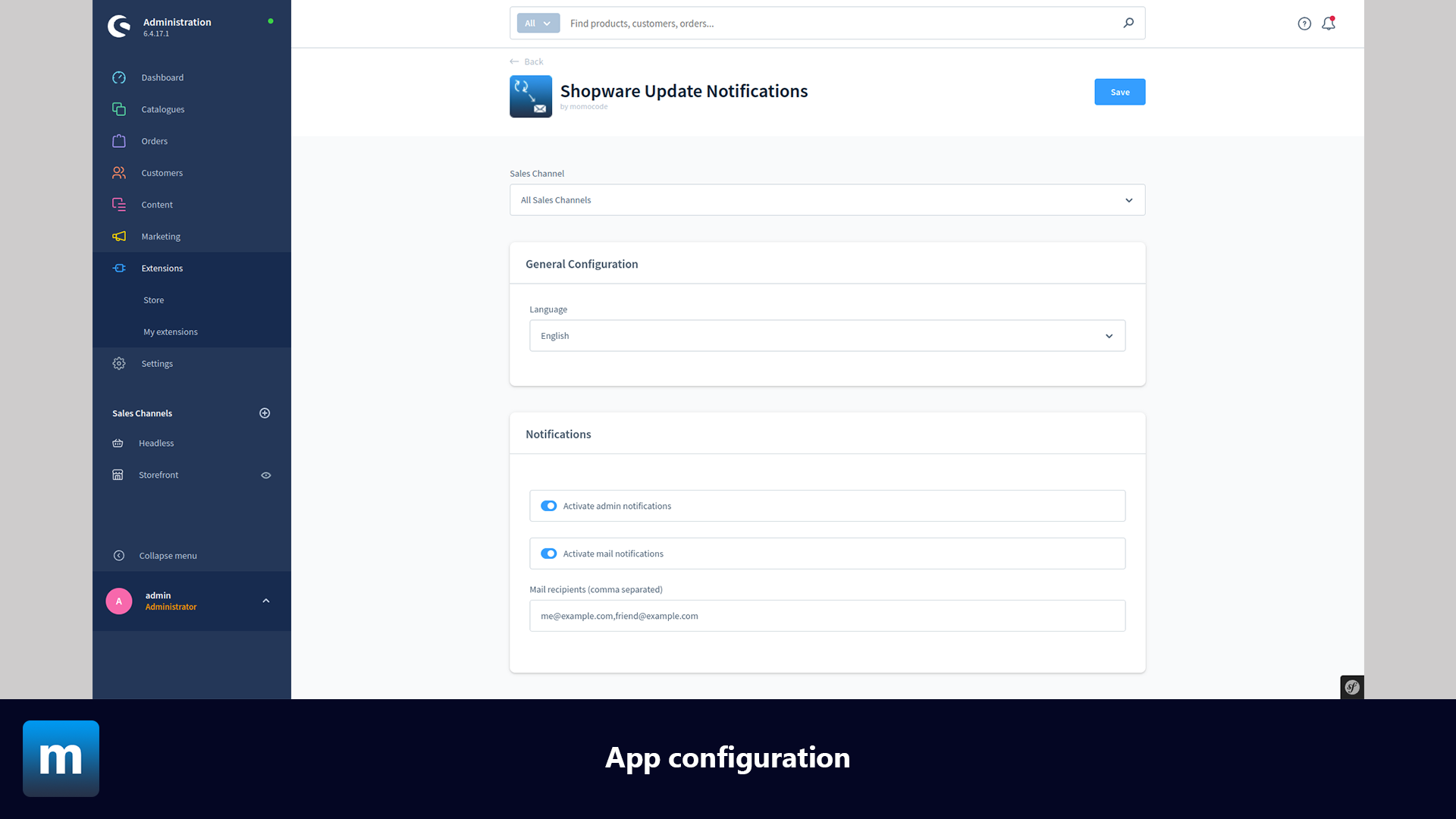Click the help question mark icon

(1305, 23)
